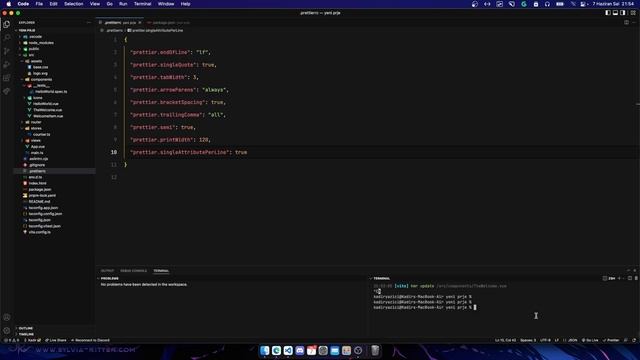Click the Prettier status bar item
Image resolution: width=640 pixels, height=360 pixels.
tap(611, 340)
